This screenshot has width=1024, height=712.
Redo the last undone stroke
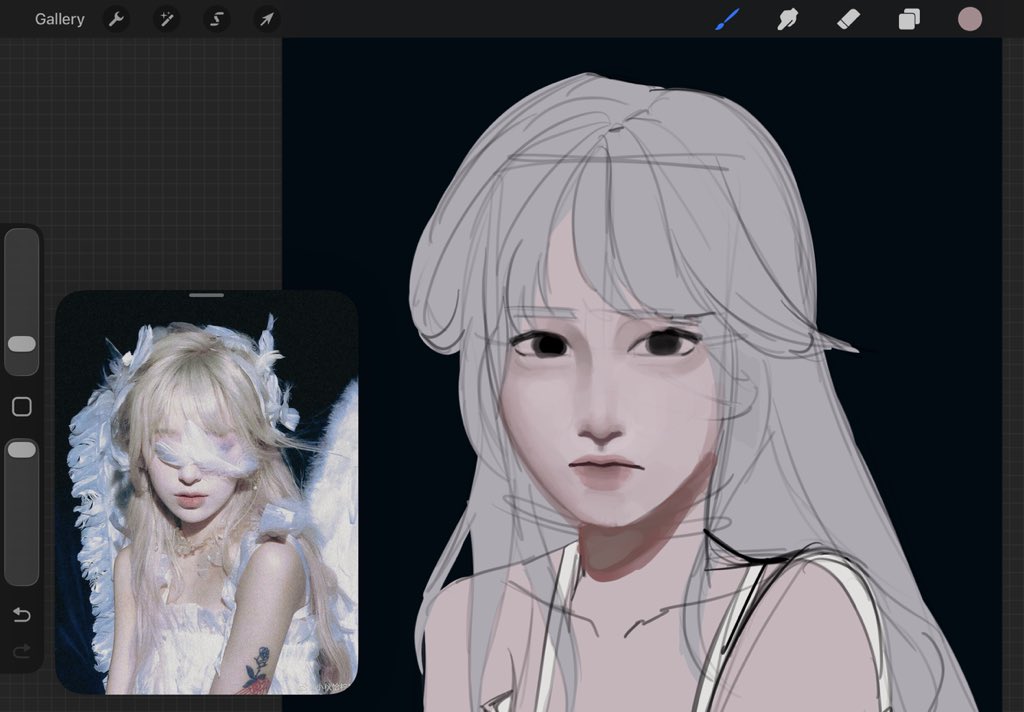coord(22,651)
